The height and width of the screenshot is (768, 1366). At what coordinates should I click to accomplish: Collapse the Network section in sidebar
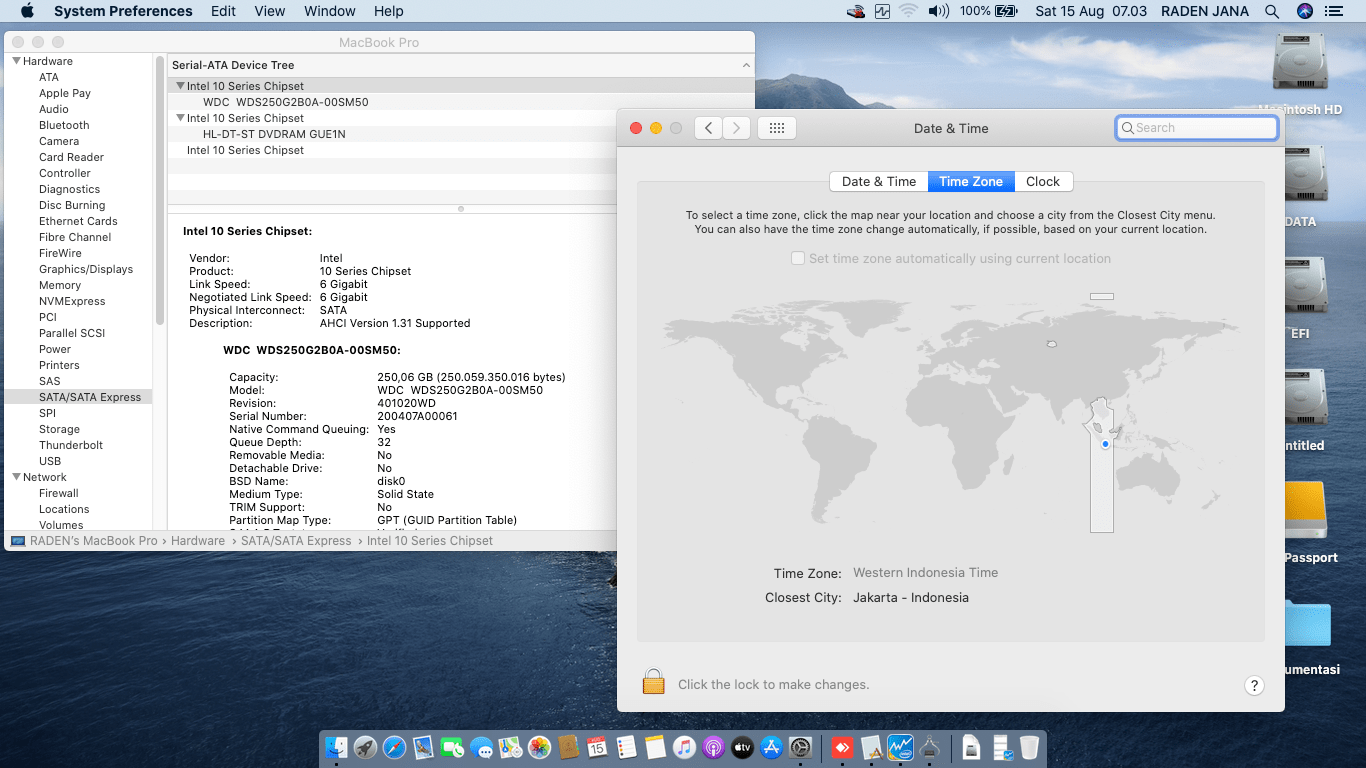pos(16,477)
